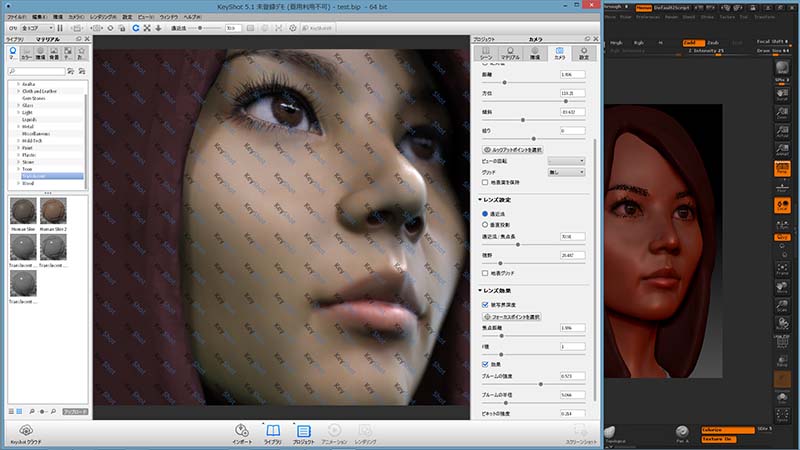The image size is (800, 450).
Task: Open the グリッド dropdown showing 無し
Action: (566, 172)
